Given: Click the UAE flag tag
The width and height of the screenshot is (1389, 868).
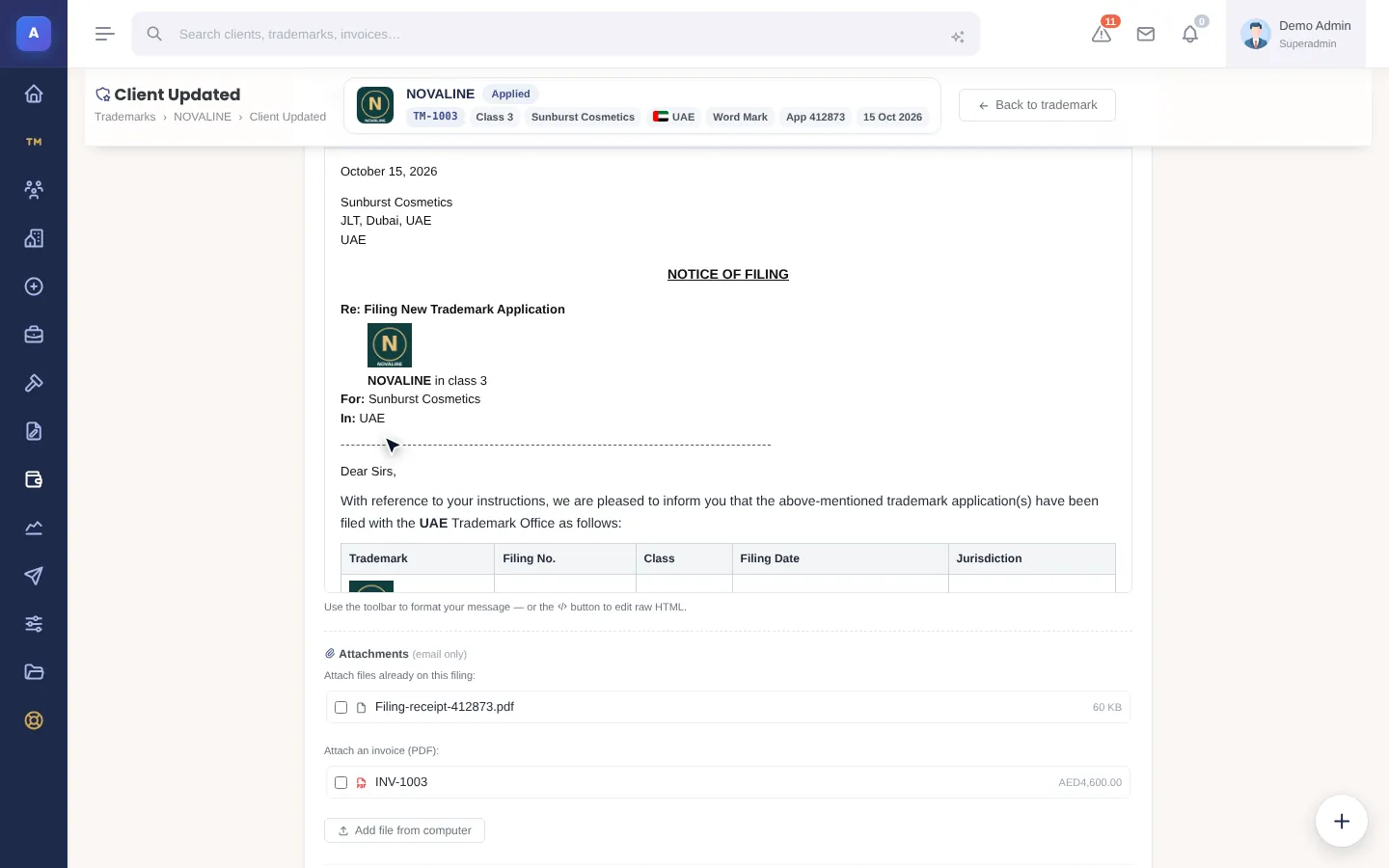Looking at the screenshot, I should pos(673,117).
